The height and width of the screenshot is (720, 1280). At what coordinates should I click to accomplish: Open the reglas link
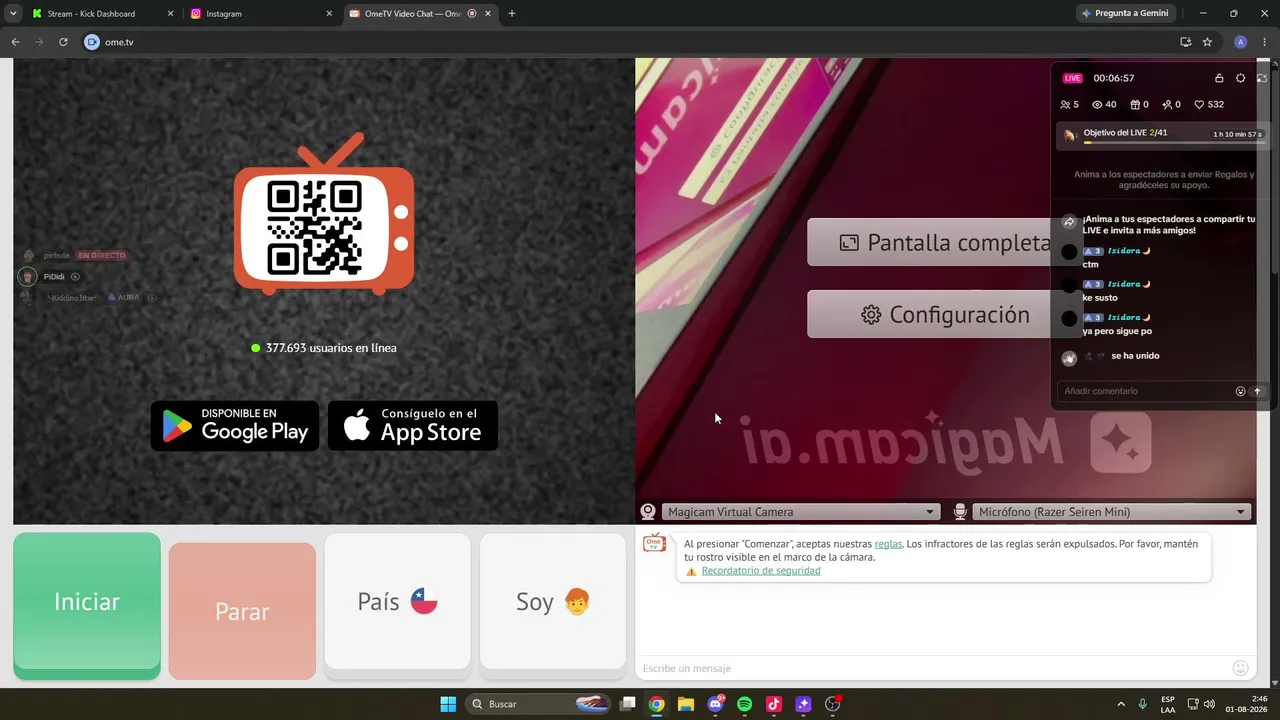pyautogui.click(x=888, y=544)
